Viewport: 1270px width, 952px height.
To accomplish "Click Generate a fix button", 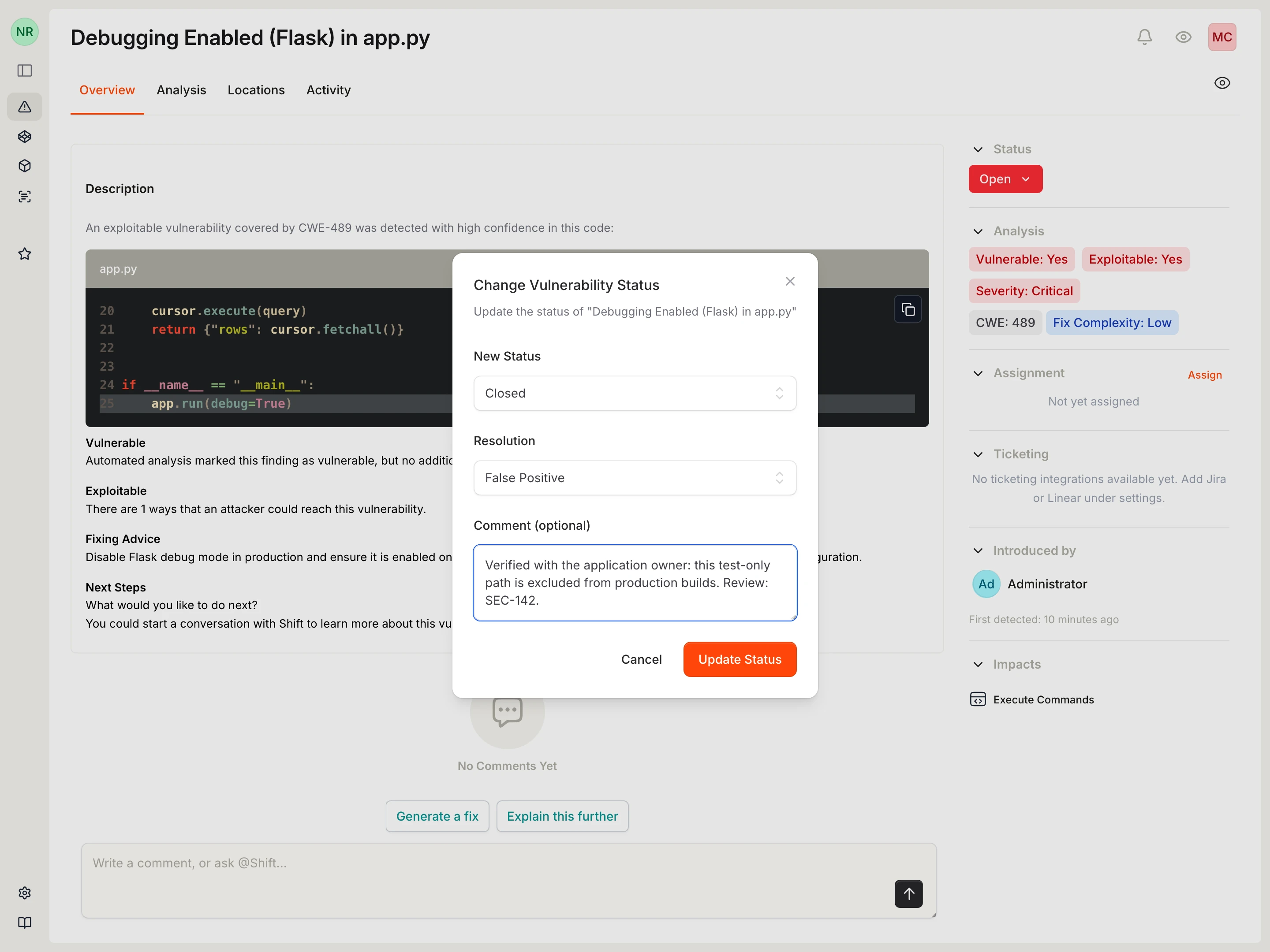I will (x=437, y=816).
